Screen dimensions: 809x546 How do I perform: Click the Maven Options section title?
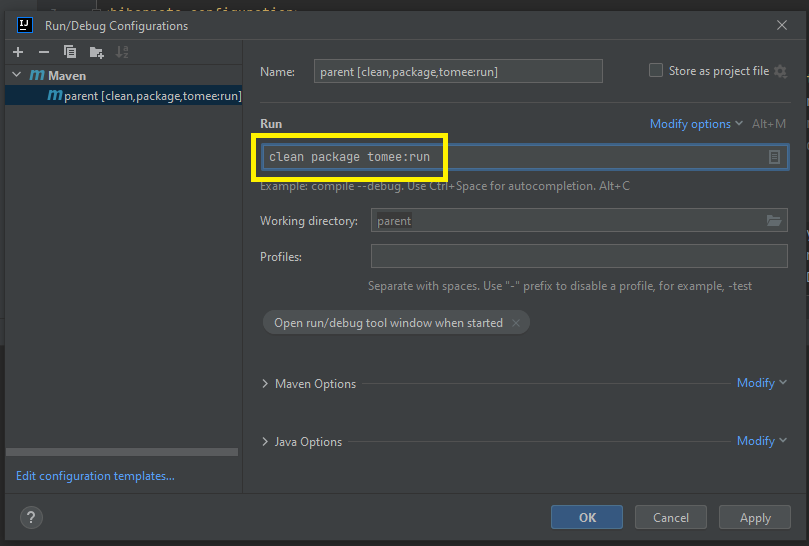315,384
